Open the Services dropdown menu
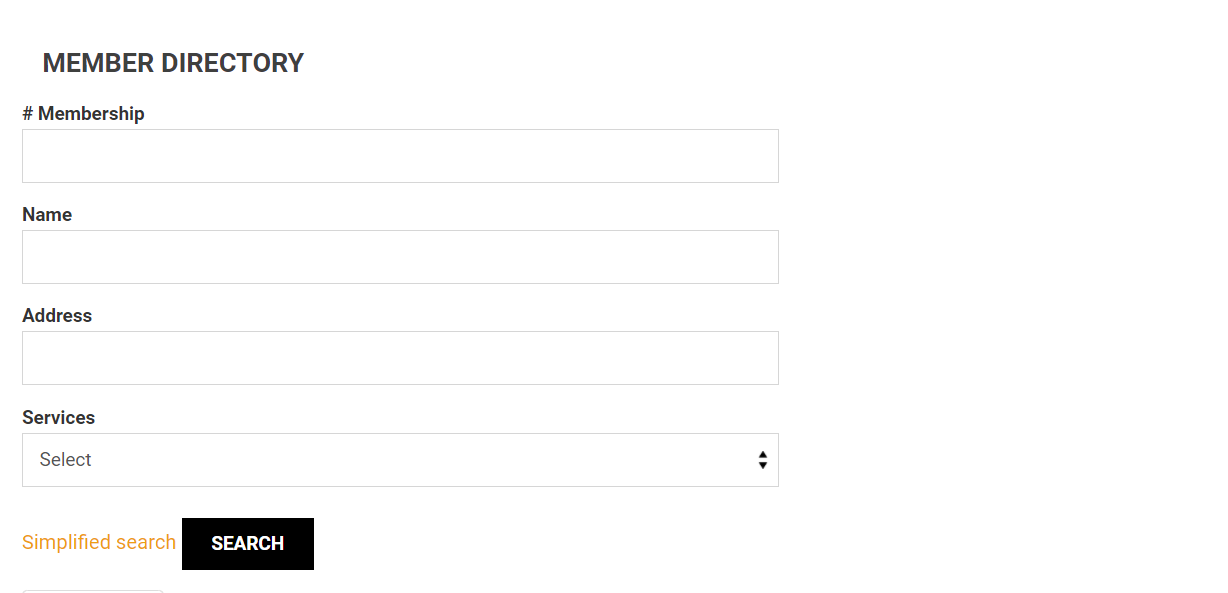This screenshot has width=1228, height=593. (400, 460)
